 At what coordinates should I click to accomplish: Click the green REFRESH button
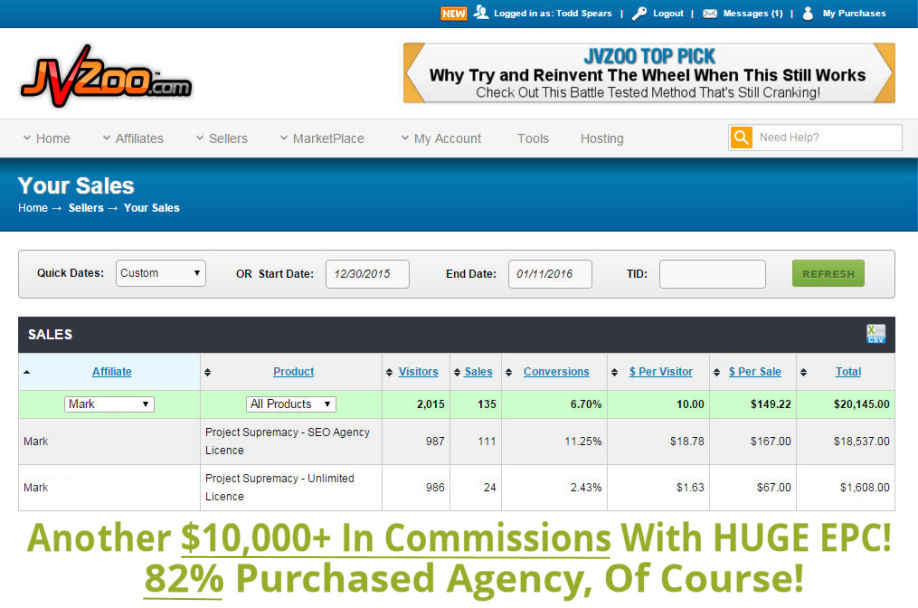[x=828, y=273]
